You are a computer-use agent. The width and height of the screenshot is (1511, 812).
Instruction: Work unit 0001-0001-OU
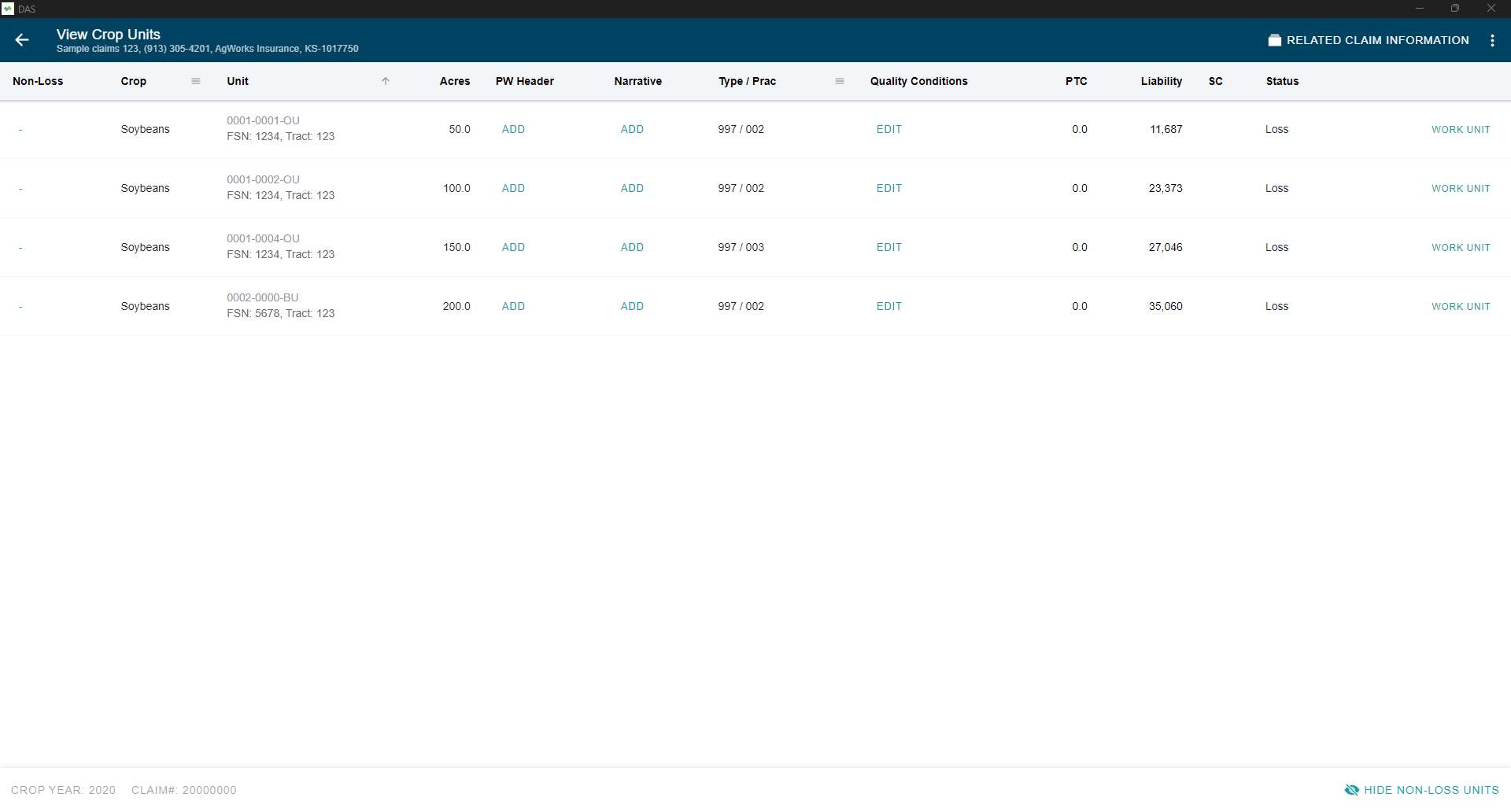click(1461, 129)
